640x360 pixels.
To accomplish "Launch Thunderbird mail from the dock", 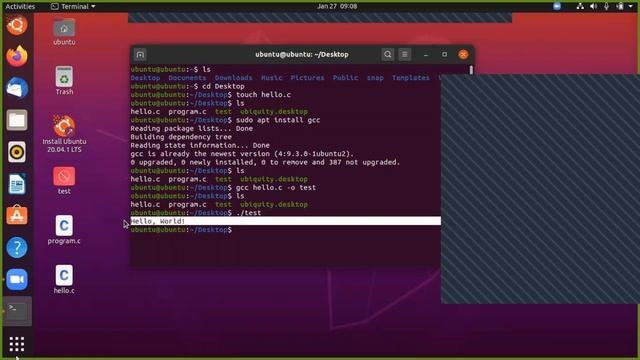I will coord(17,88).
